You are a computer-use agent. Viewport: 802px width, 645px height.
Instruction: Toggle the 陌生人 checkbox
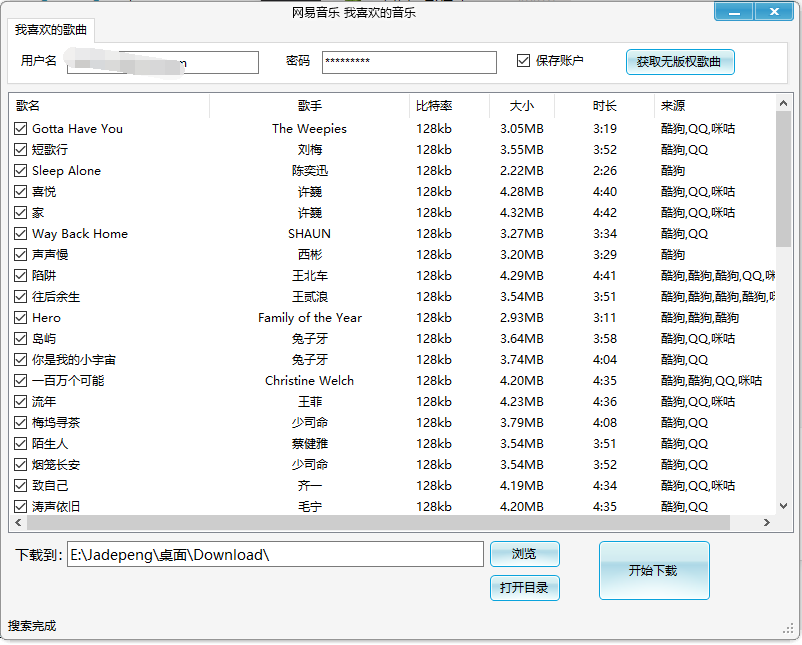click(20, 443)
